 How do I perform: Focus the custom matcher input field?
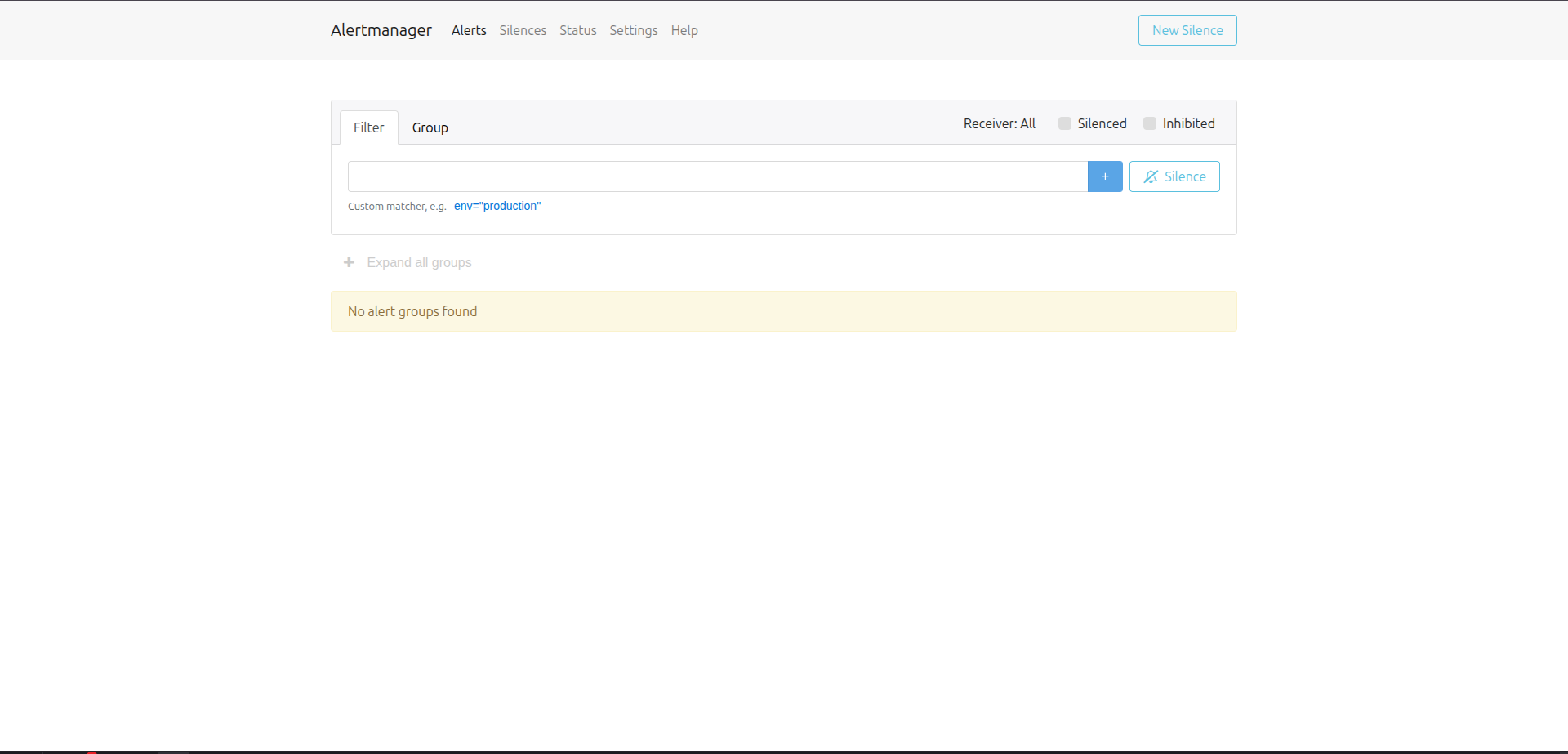[x=718, y=176]
